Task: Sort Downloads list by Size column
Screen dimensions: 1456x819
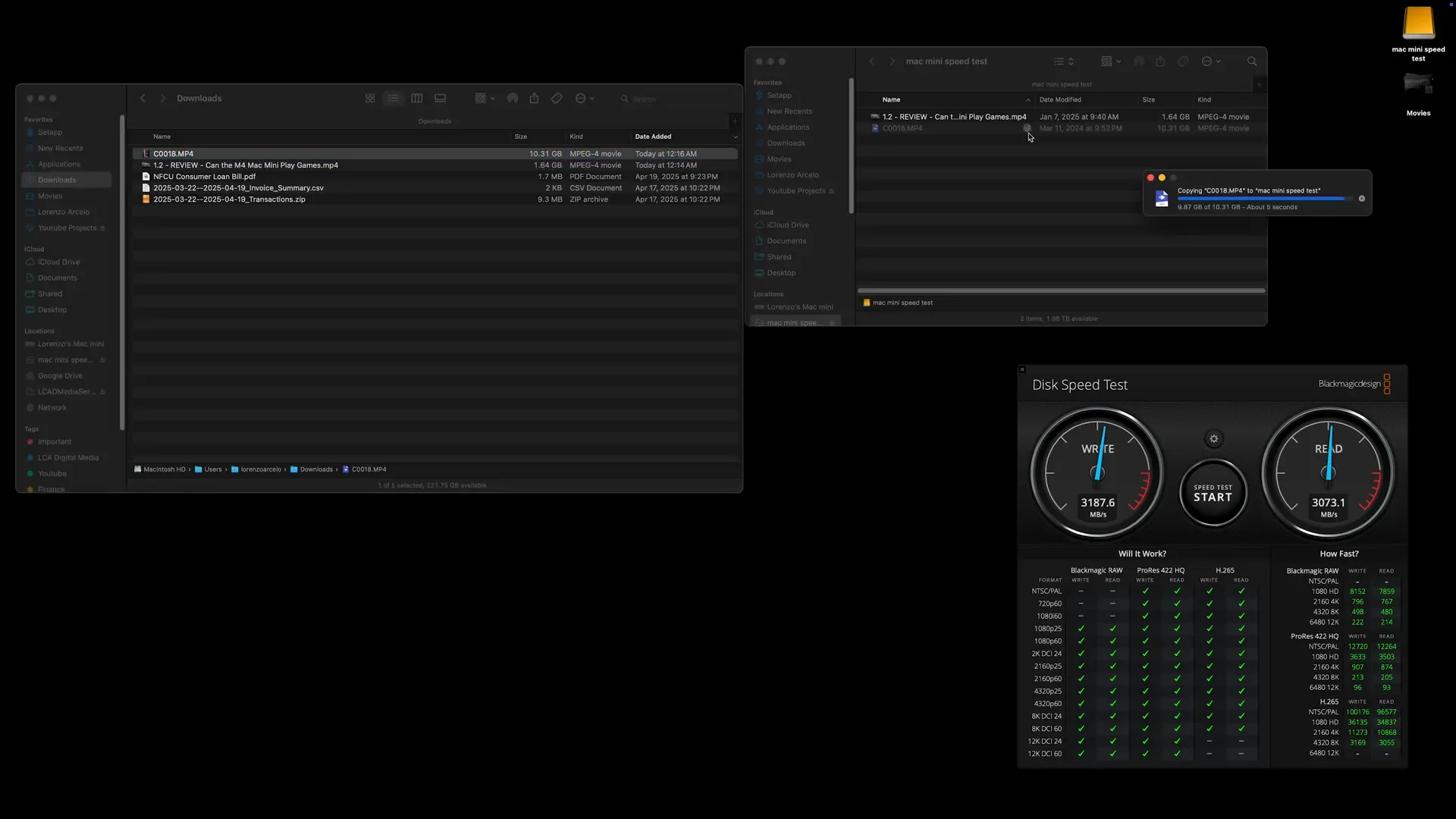Action: pyautogui.click(x=521, y=136)
